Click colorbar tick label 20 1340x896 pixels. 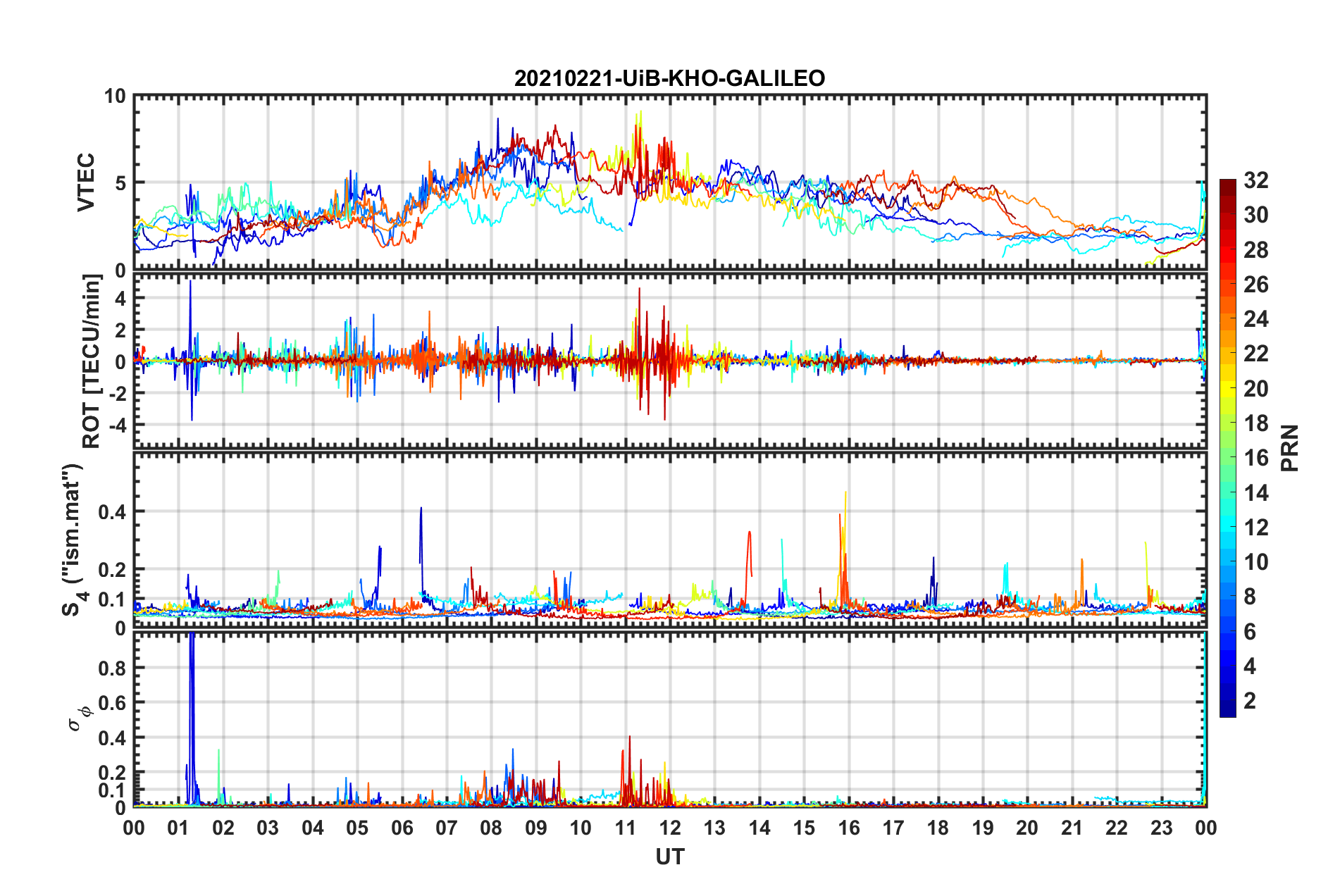[x=1255, y=389]
